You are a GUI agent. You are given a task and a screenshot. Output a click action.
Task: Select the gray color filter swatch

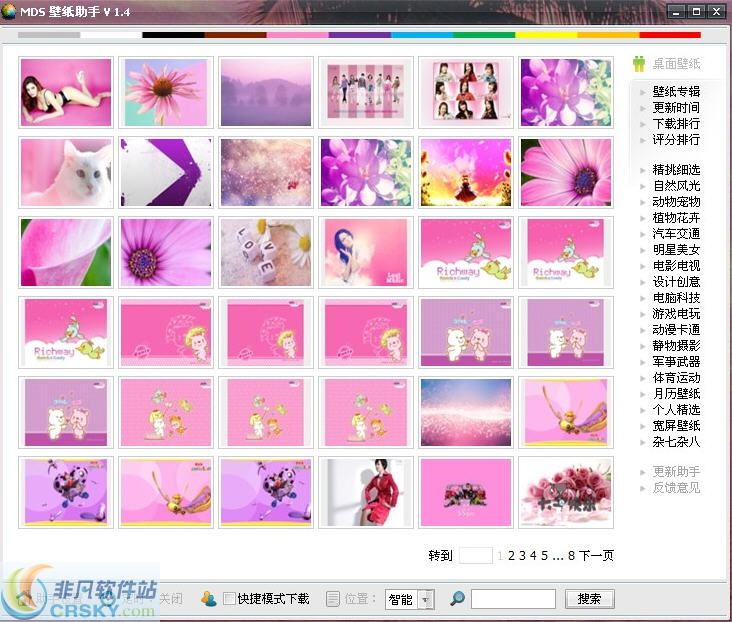click(49, 35)
